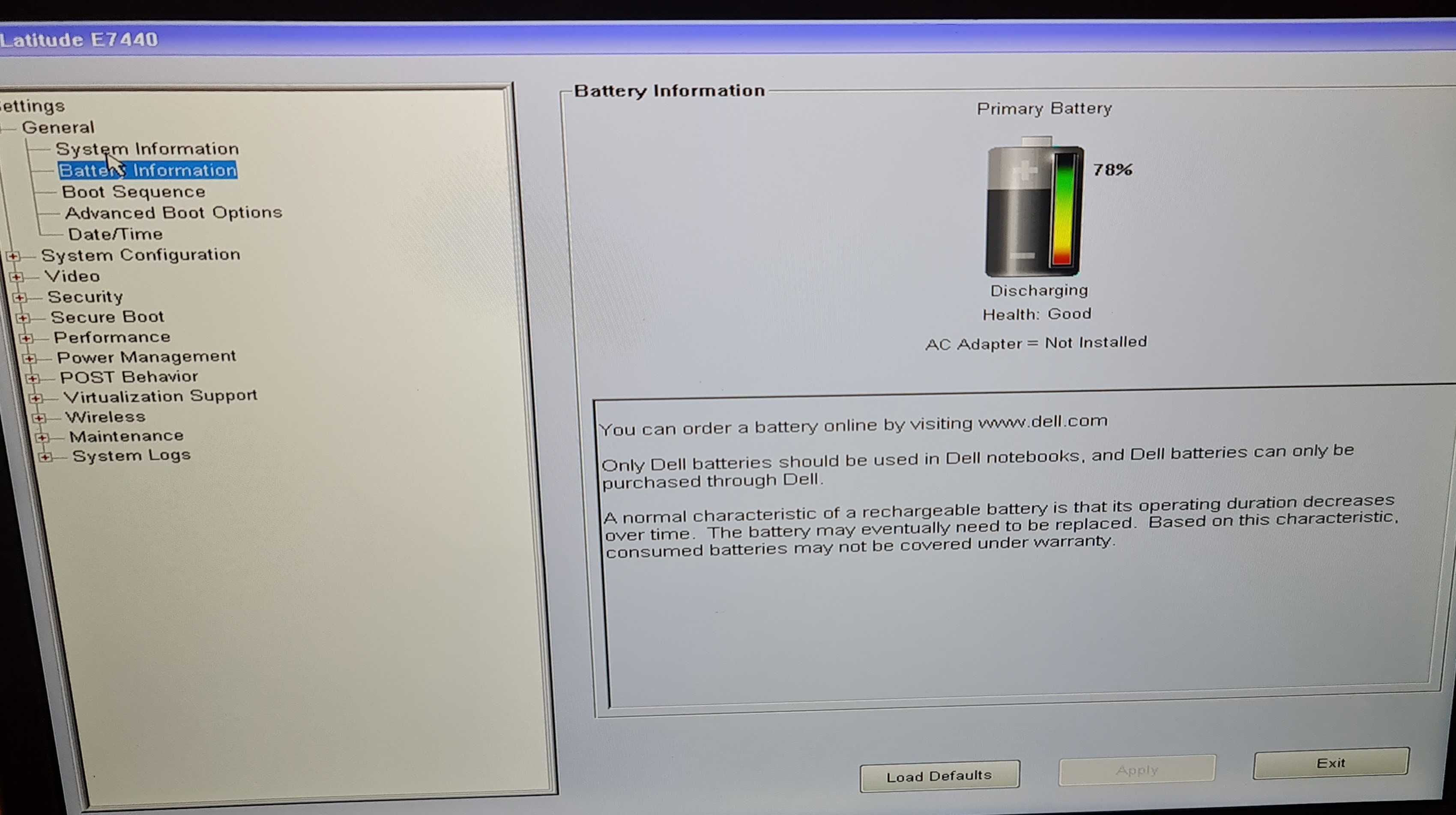Click the www.dell.com address text
The width and height of the screenshot is (1456, 815).
(x=1043, y=421)
